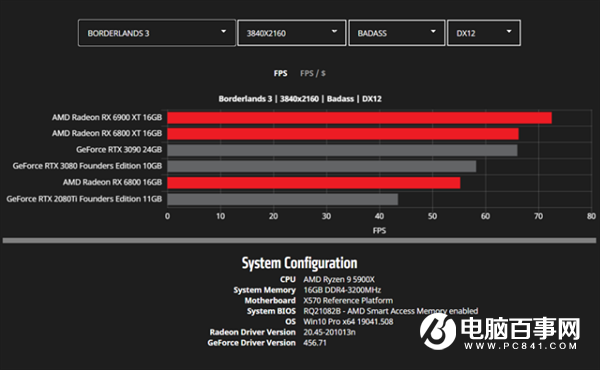Open the DX12 API dropdown
The width and height of the screenshot is (600, 370).
pyautogui.click(x=484, y=33)
